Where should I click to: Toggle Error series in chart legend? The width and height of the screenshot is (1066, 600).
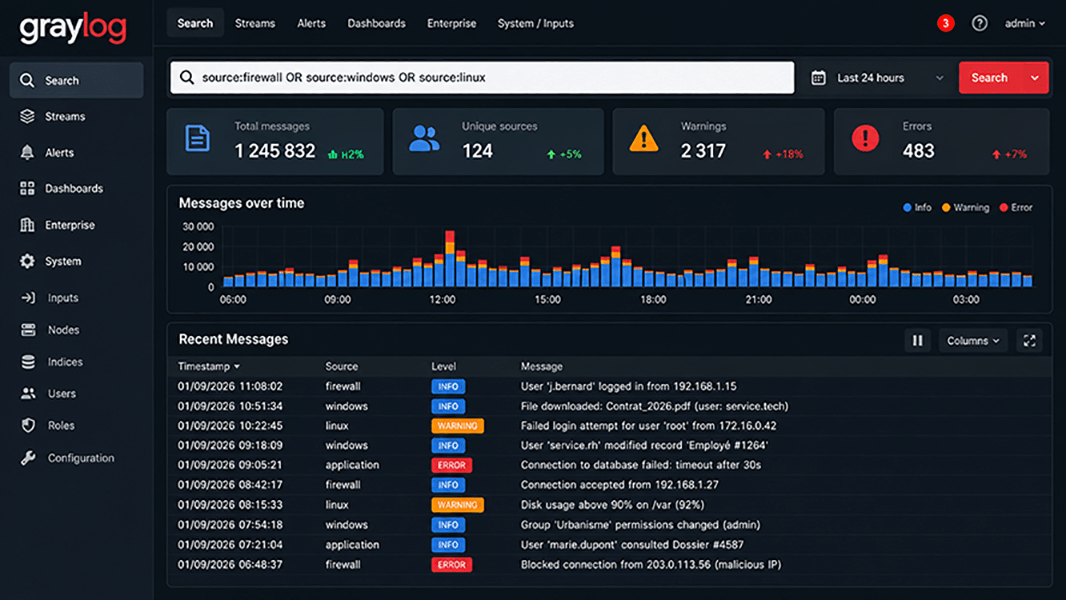(x=1016, y=207)
